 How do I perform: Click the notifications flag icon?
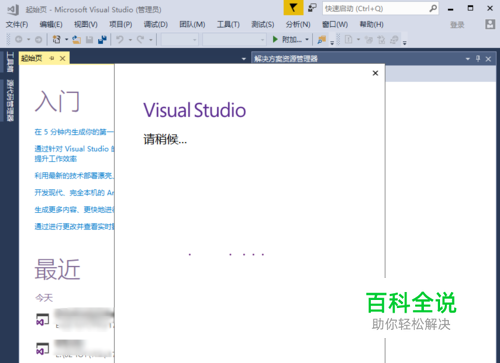[293, 8]
